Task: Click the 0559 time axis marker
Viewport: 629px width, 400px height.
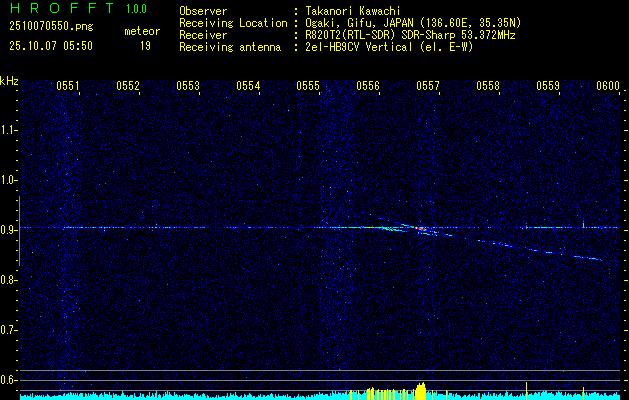Action: pyautogui.click(x=548, y=85)
